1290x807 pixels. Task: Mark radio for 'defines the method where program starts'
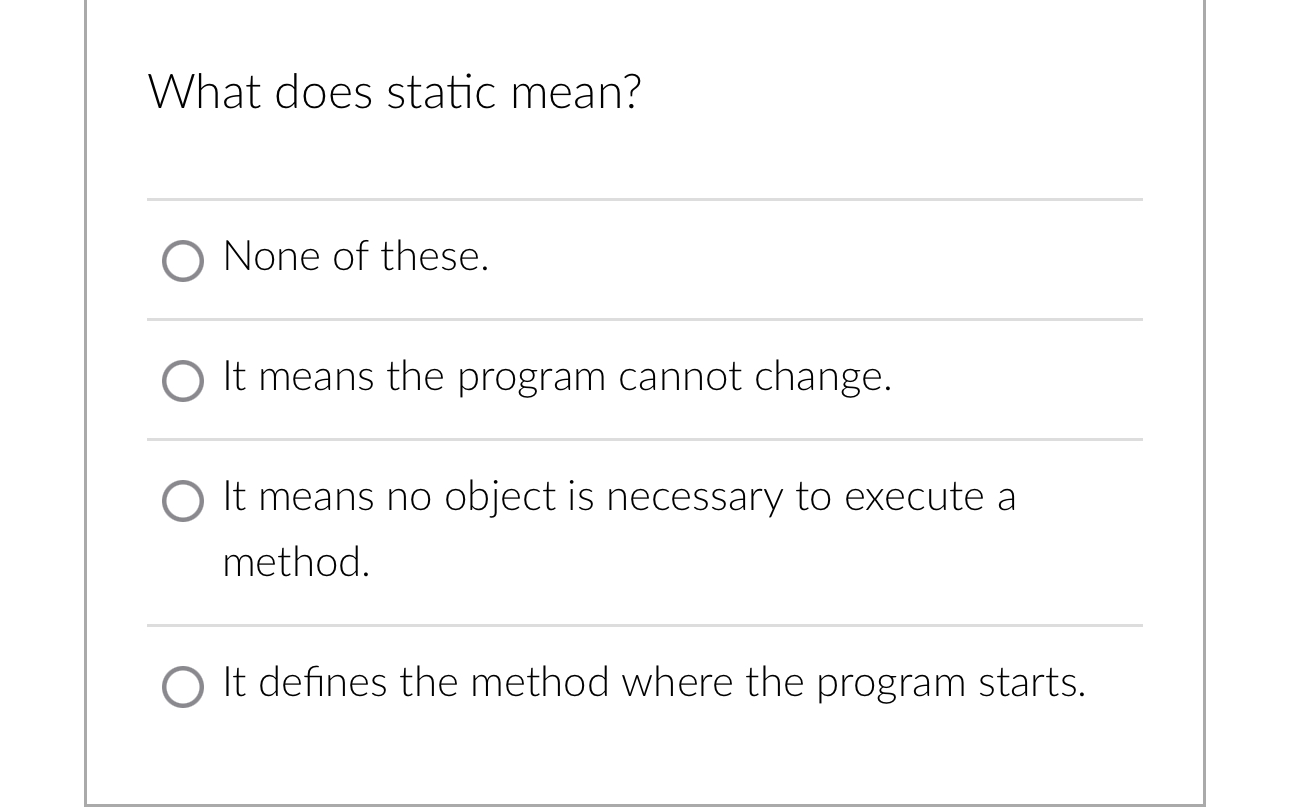[x=183, y=687]
